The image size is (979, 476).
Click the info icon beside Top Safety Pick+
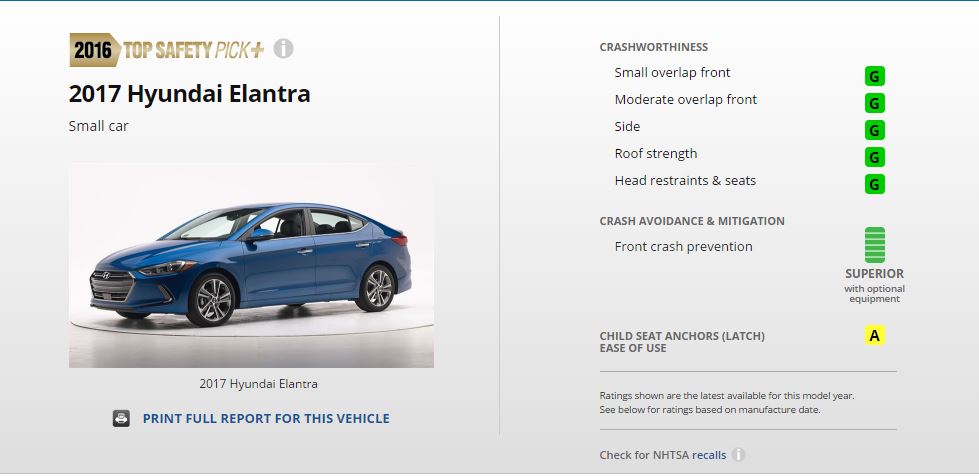click(x=283, y=48)
